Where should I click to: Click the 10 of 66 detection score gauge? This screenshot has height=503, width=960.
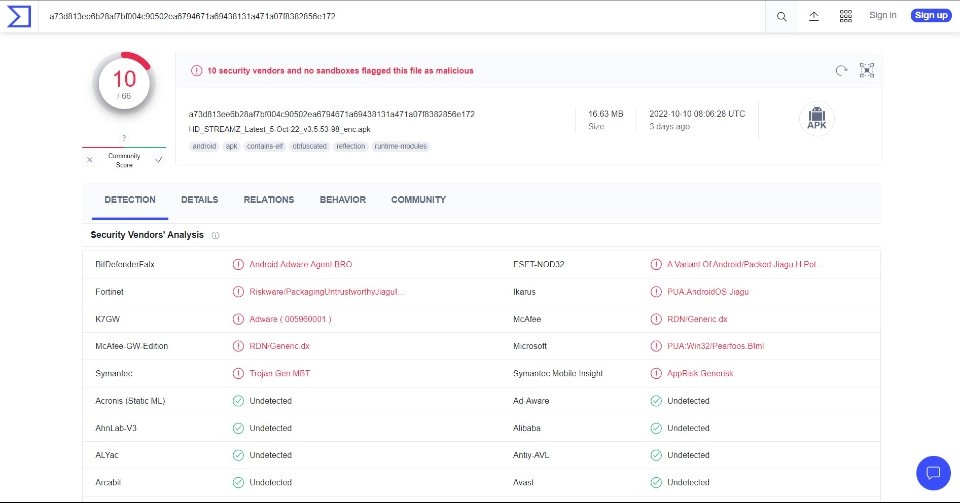(x=124, y=84)
